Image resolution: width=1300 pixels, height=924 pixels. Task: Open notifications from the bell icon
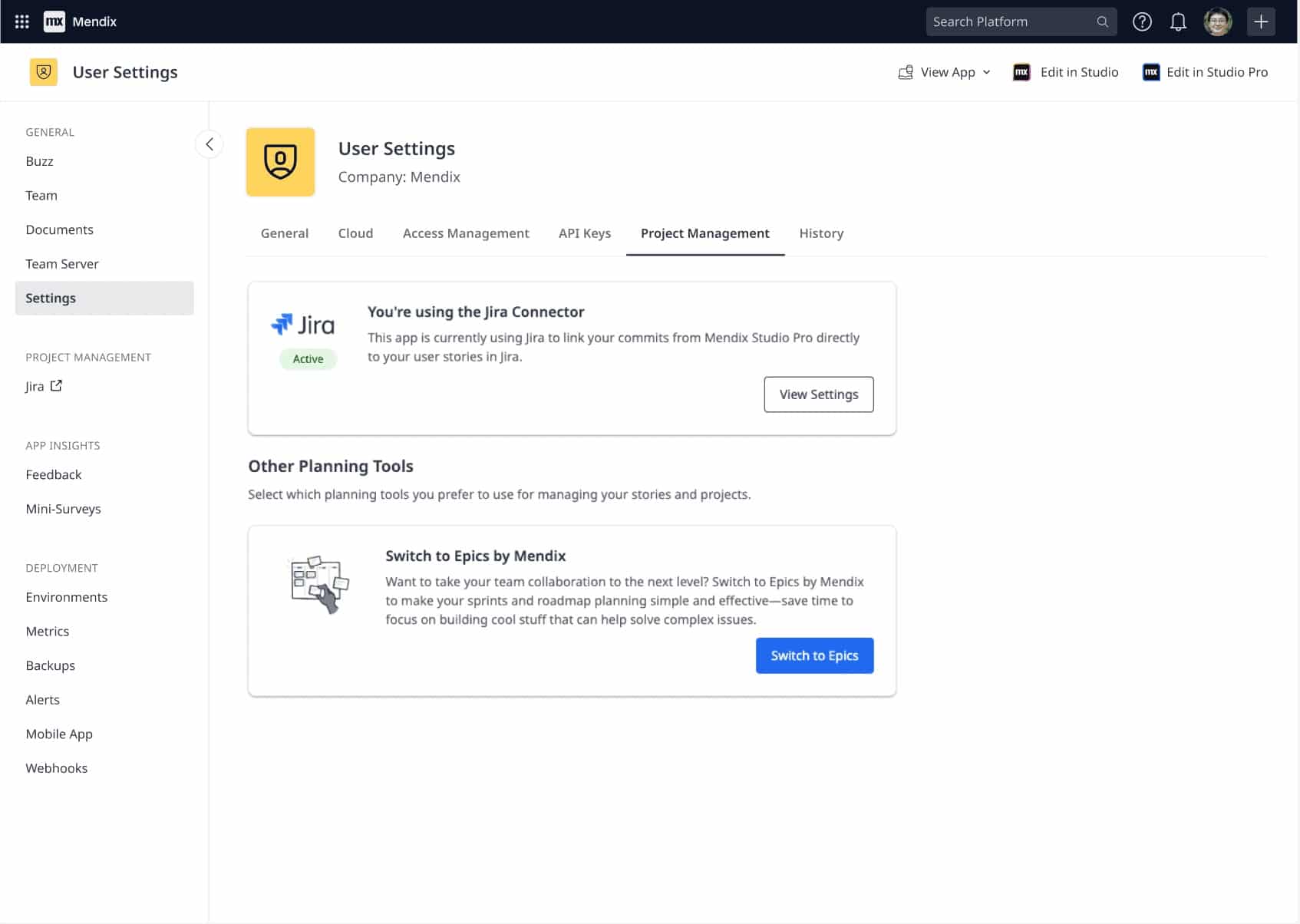coord(1178,21)
